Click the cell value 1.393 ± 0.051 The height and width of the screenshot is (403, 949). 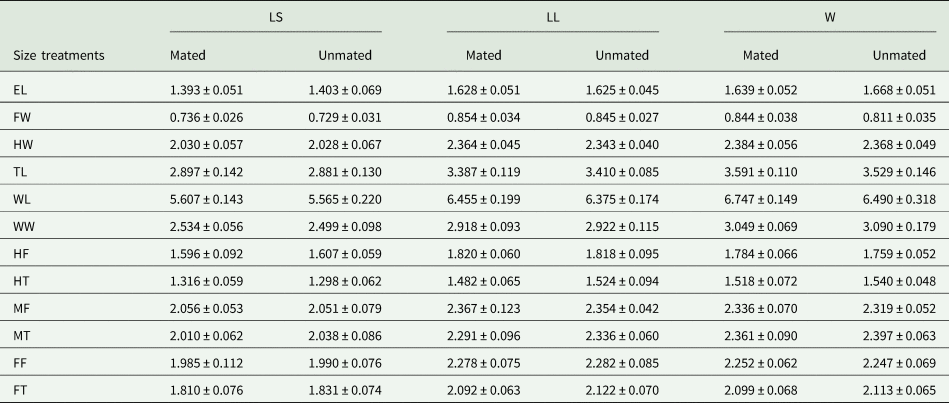tap(206, 90)
